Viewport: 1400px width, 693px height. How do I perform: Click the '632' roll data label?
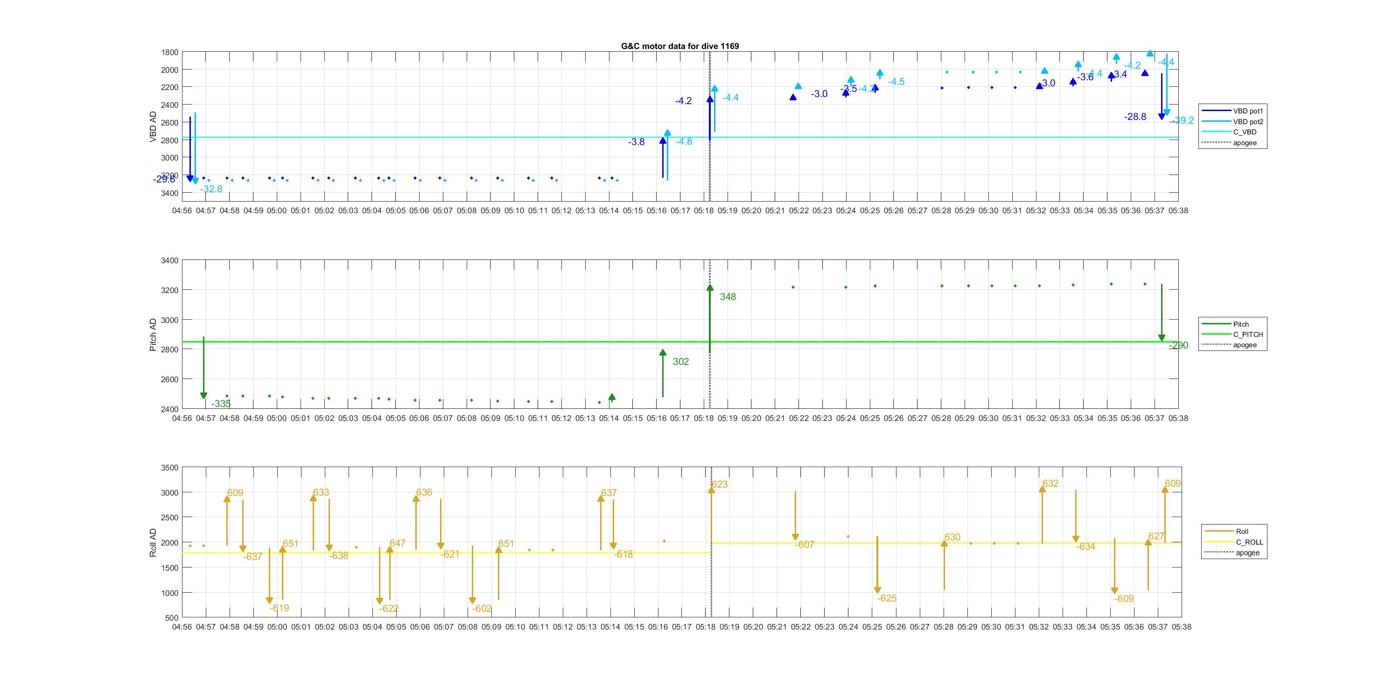coord(1050,484)
